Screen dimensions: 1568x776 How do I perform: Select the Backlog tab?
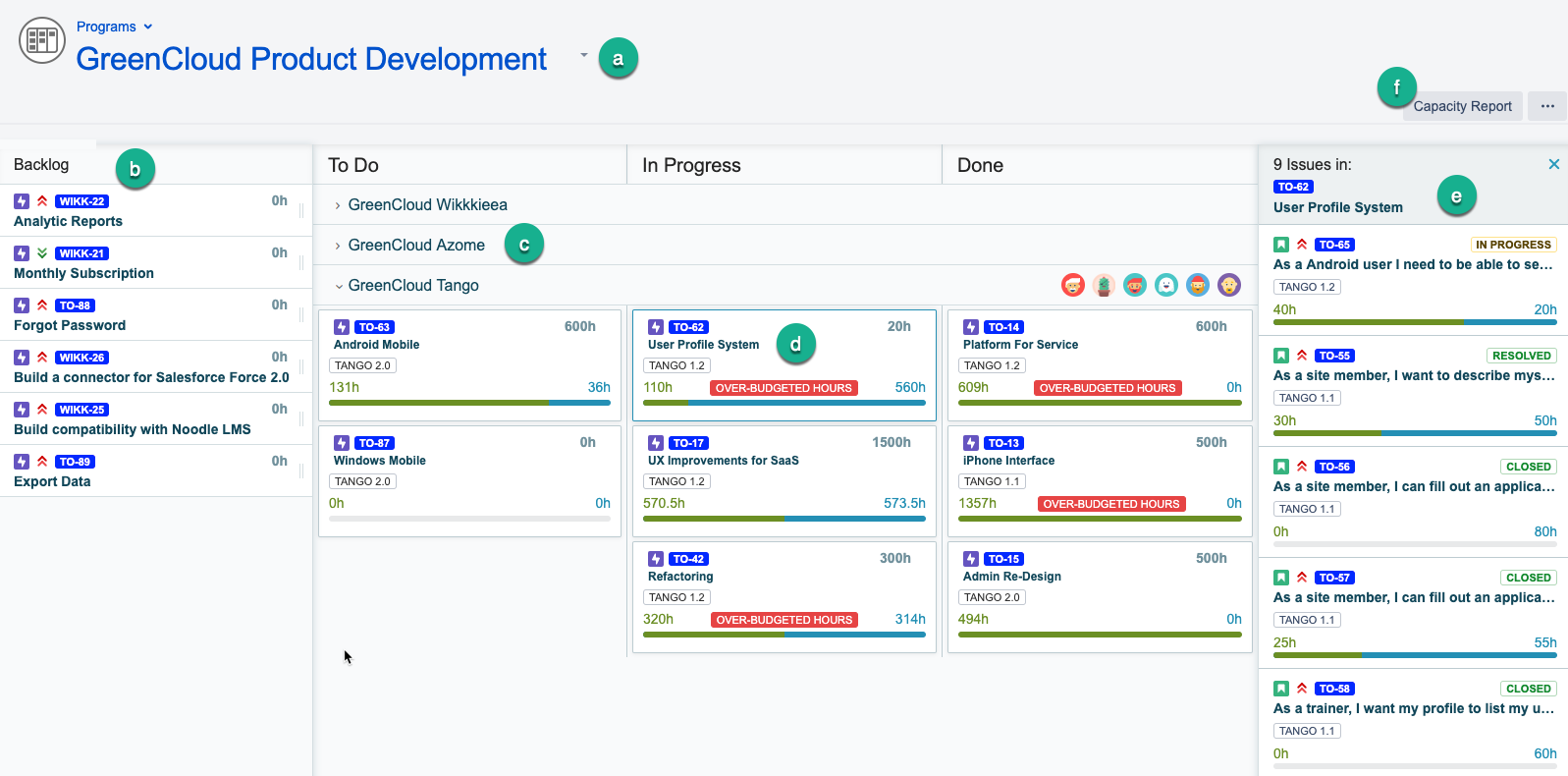pyautogui.click(x=41, y=164)
